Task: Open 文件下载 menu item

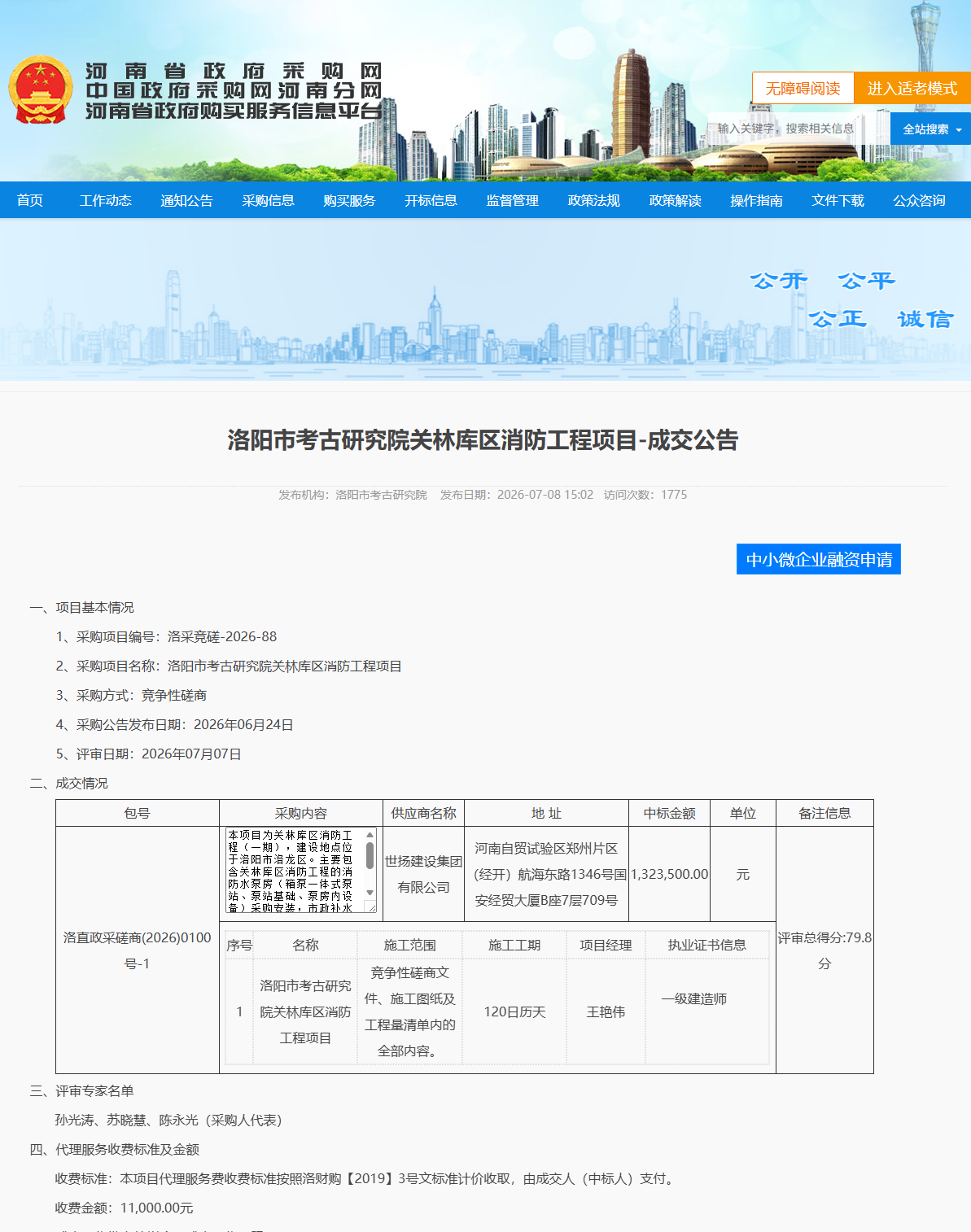Action: tap(838, 200)
